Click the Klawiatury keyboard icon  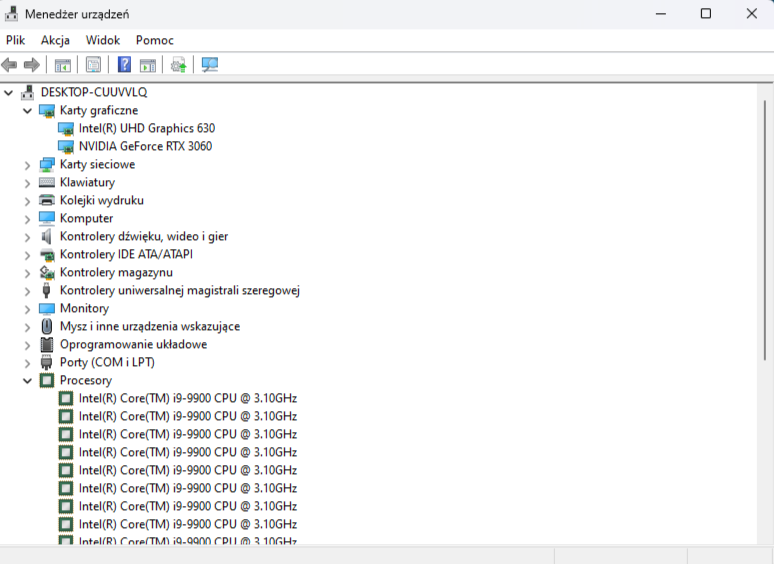pos(47,183)
